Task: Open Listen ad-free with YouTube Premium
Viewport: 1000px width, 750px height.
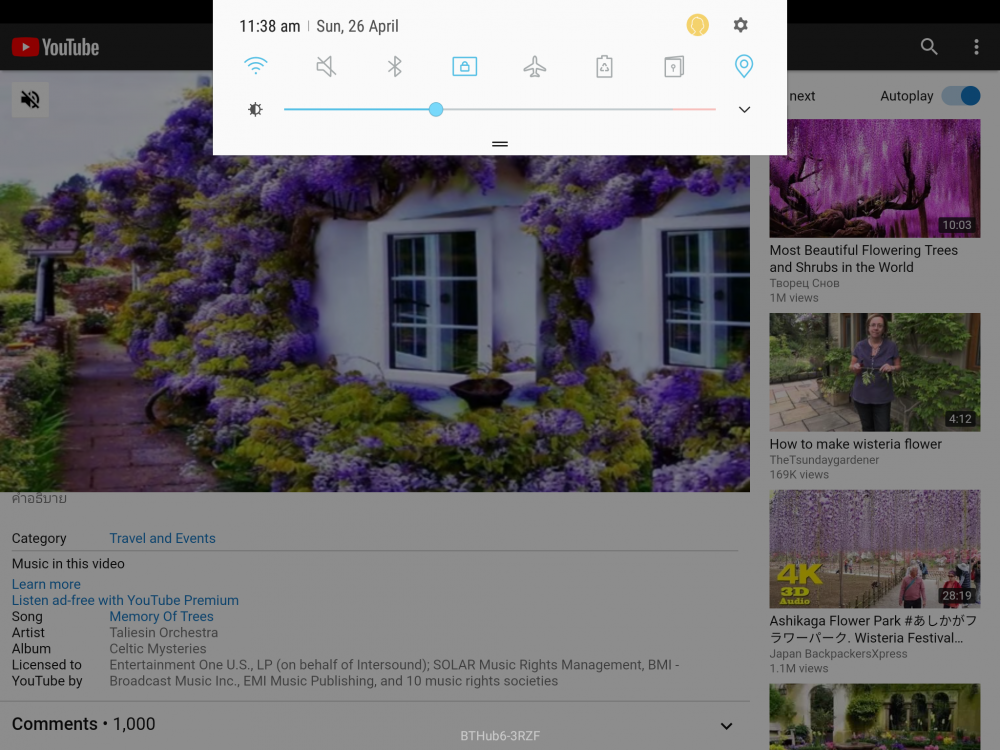Action: click(x=125, y=600)
